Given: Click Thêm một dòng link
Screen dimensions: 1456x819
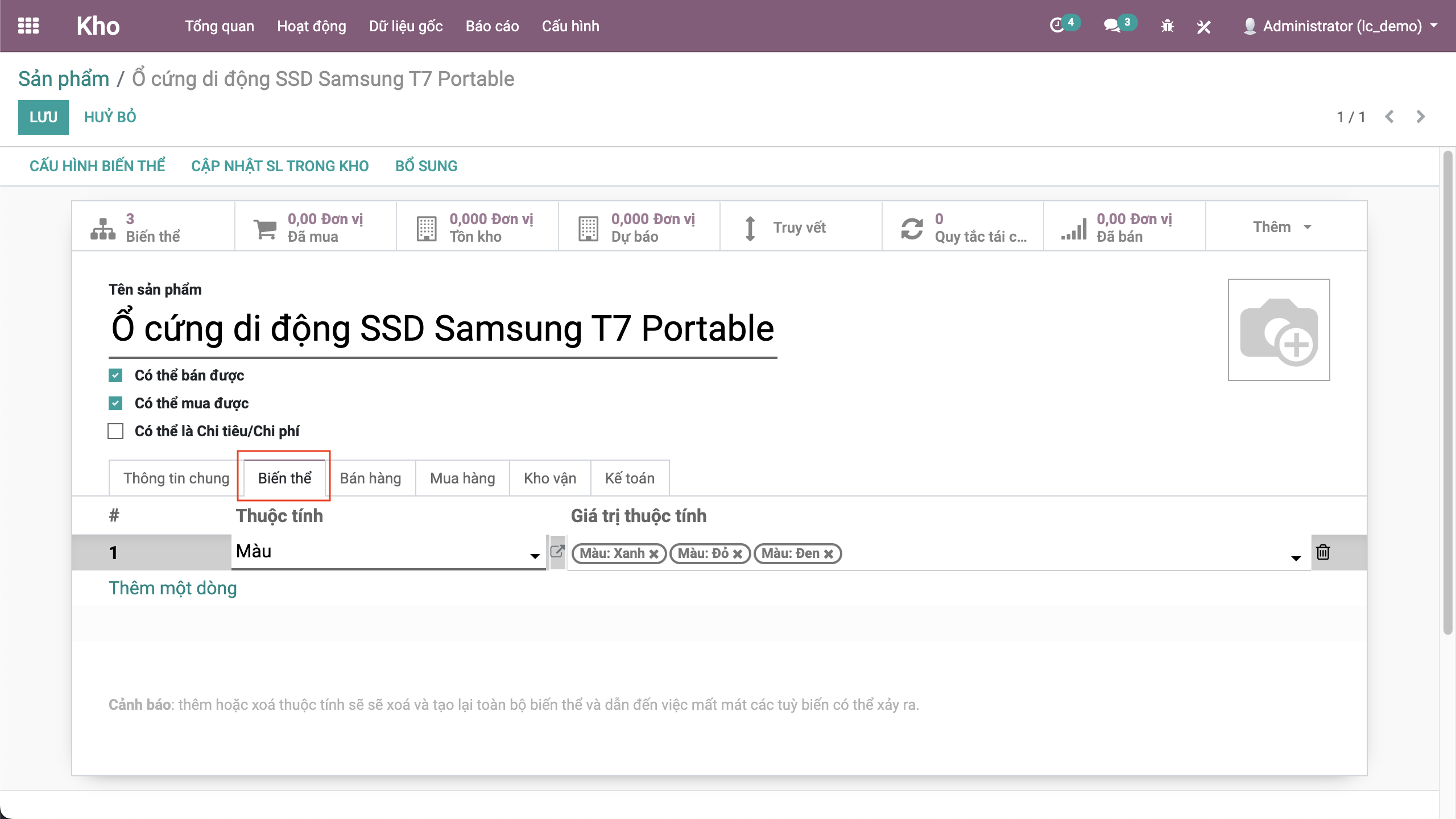Looking at the screenshot, I should [x=173, y=588].
